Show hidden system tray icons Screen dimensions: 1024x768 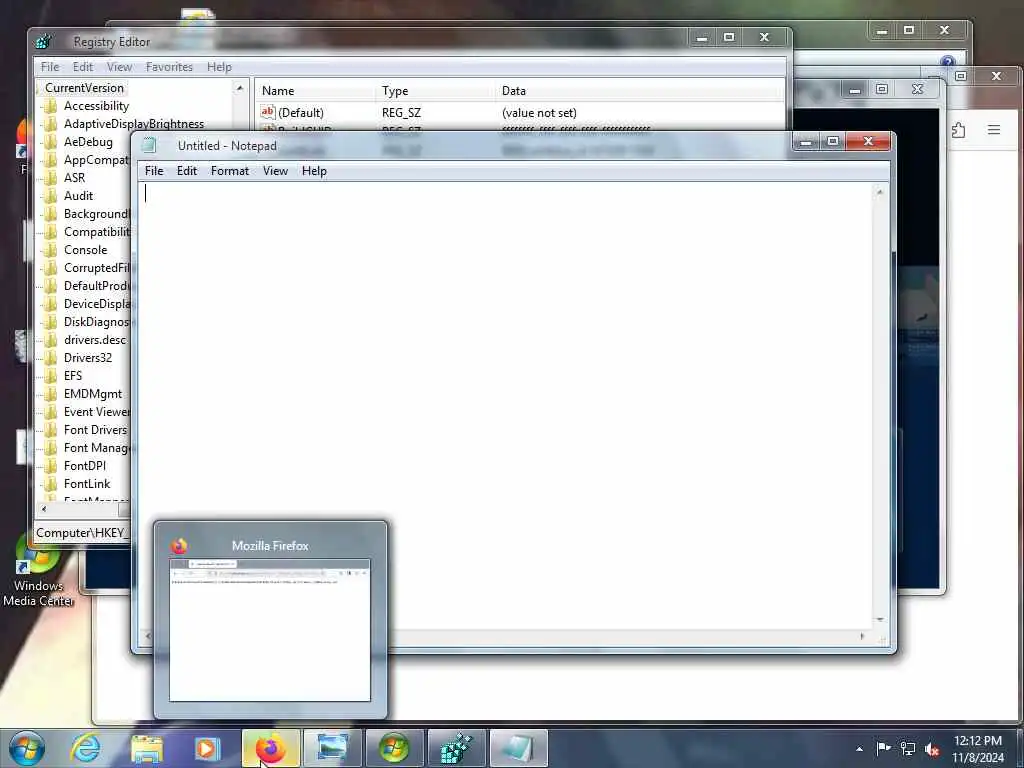pyautogui.click(x=859, y=749)
